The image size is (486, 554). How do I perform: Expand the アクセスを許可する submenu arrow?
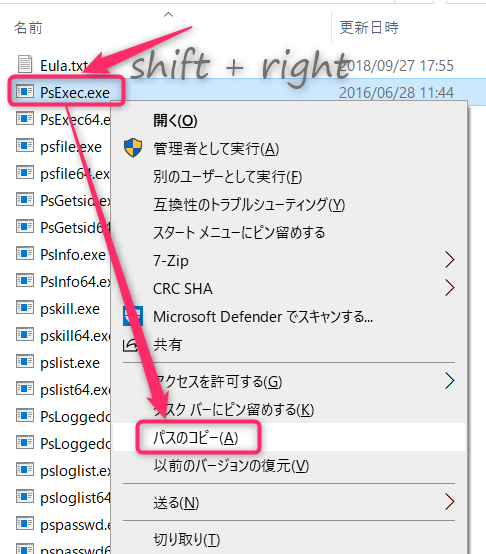click(x=449, y=381)
